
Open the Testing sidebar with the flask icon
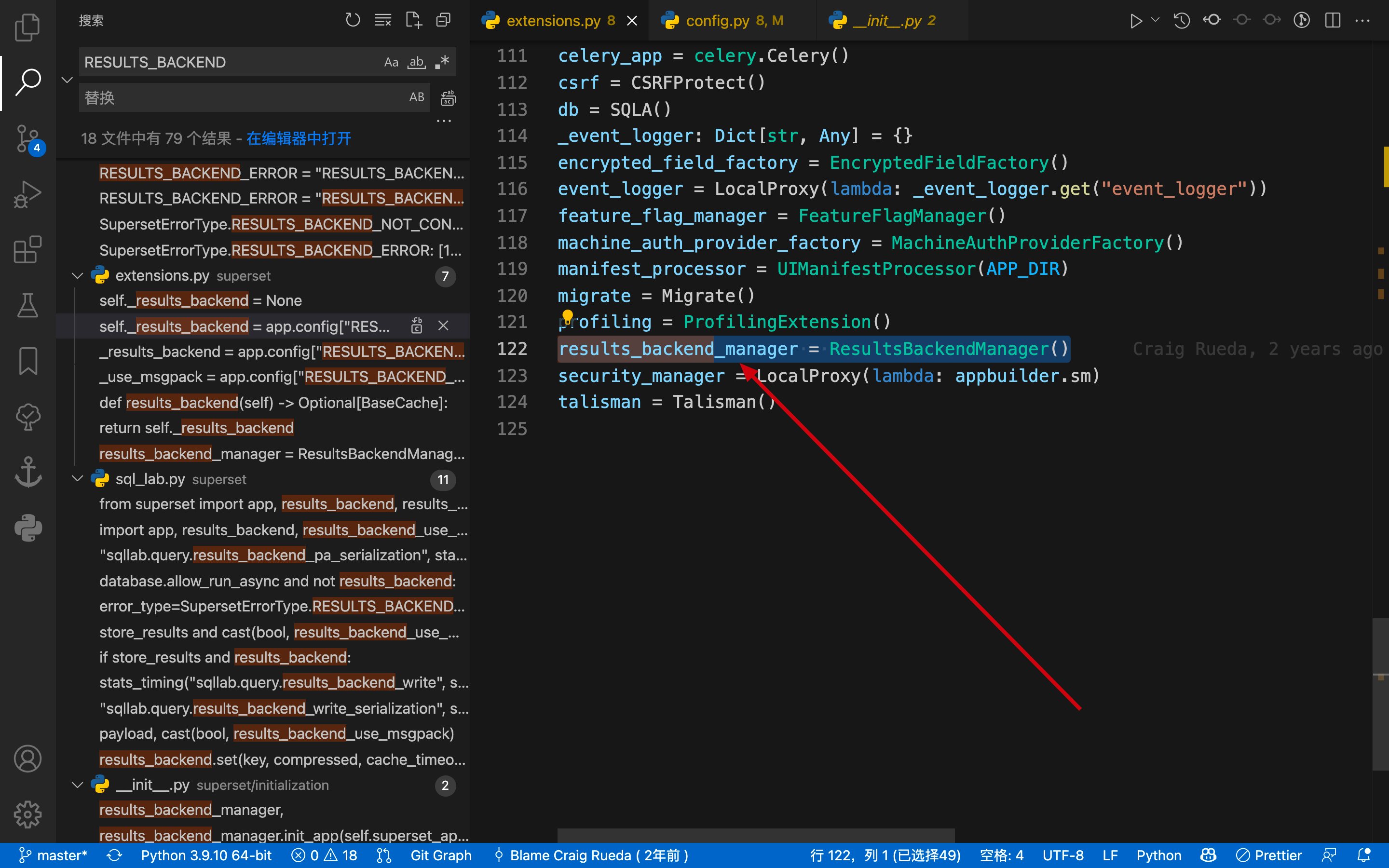pos(27,305)
